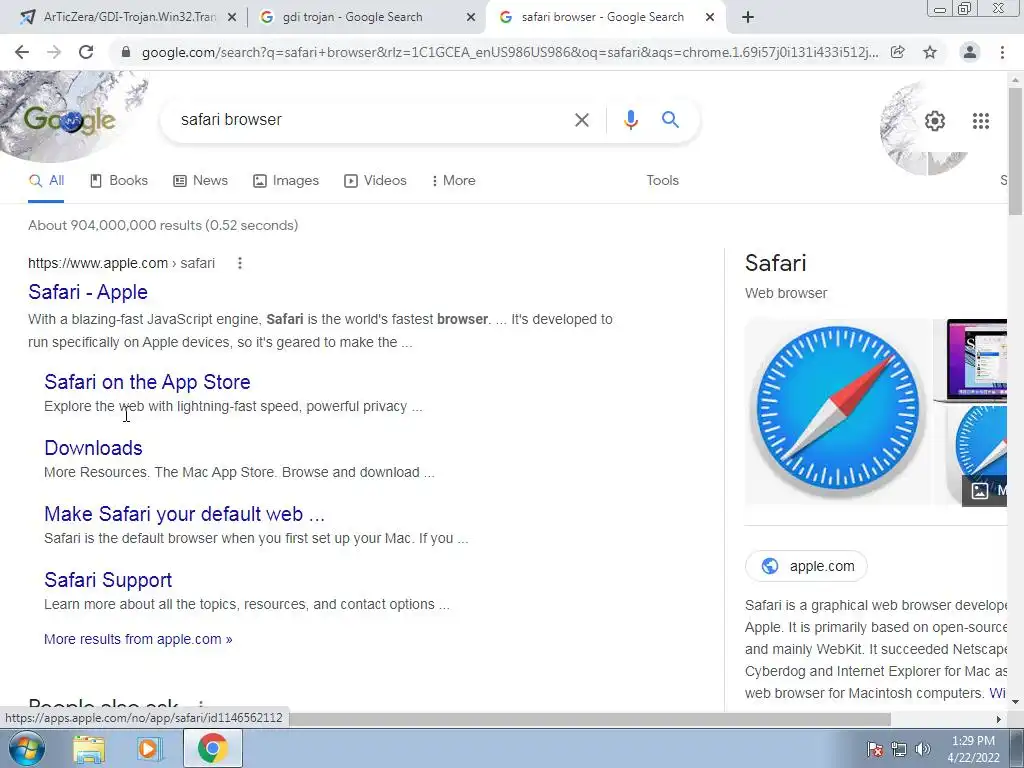Click the vertical scrollbar thumb
Screen dimensions: 1024x768
1016,150
